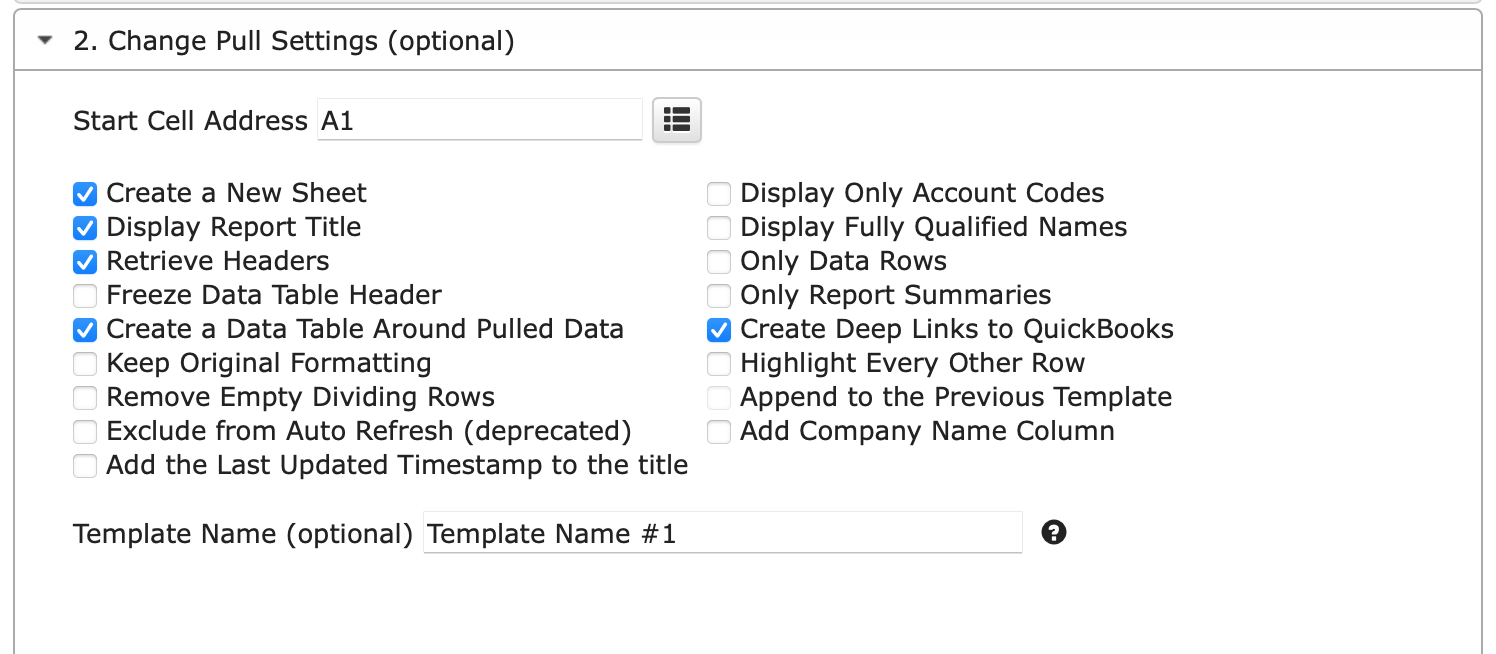Viewport: 1496px width, 654px height.
Task: Select the Only Data Rows checkbox
Action: 719,261
